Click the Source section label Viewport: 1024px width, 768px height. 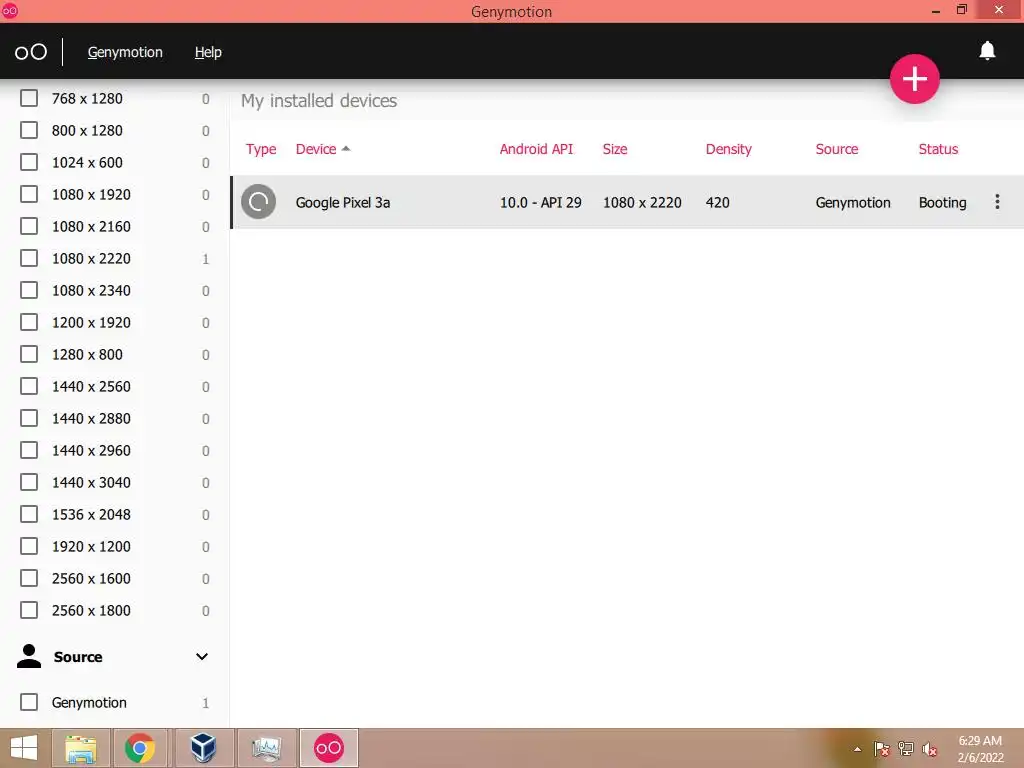78,657
